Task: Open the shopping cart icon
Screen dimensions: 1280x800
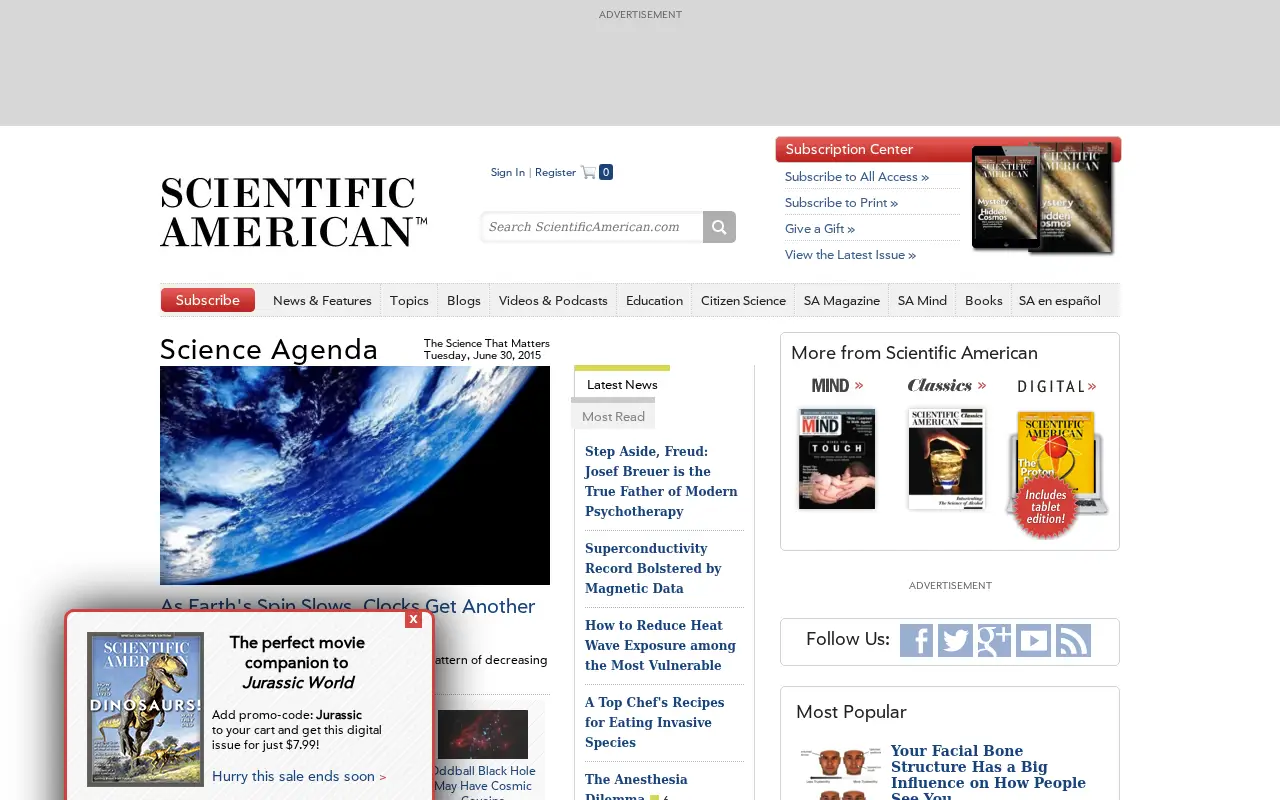Action: (x=588, y=172)
